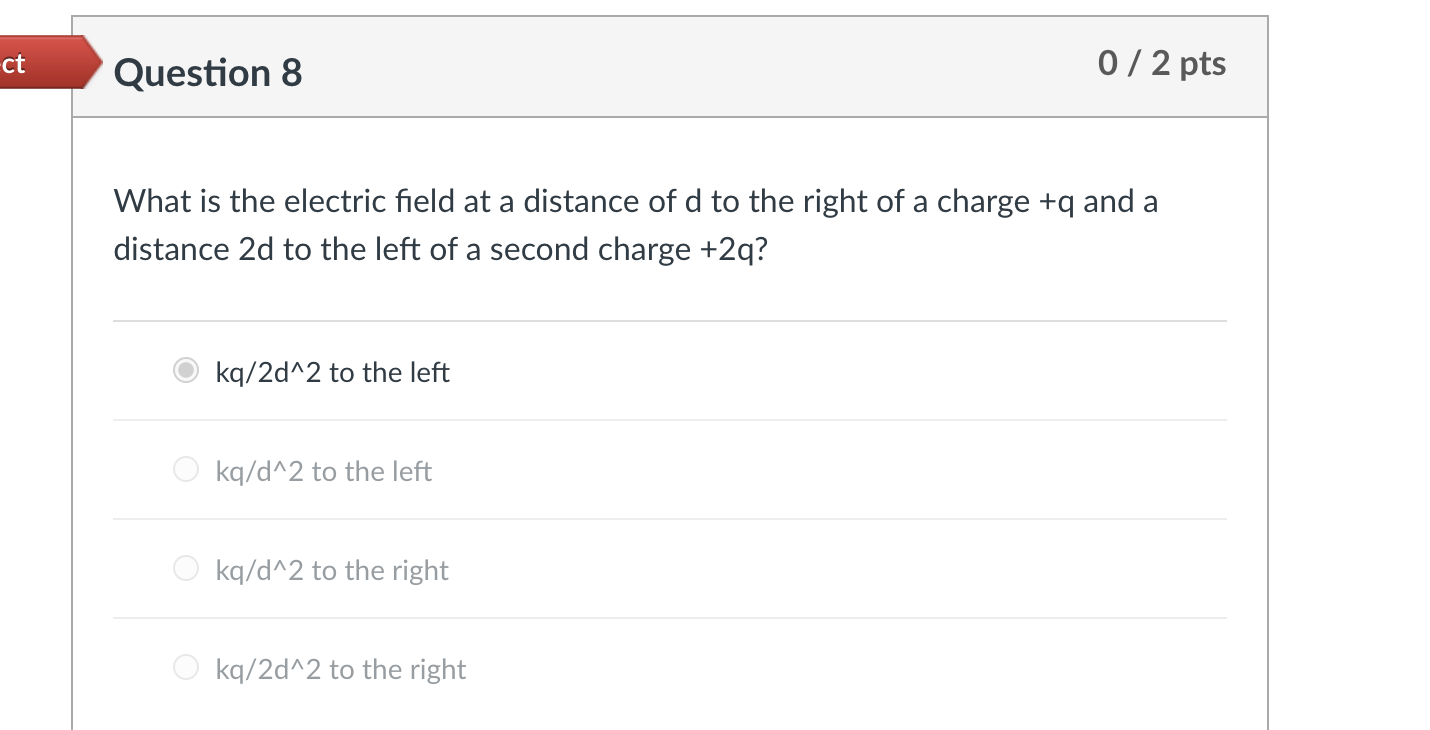Click the radio circle next to the second option
The image size is (1430, 730).
click(x=186, y=468)
